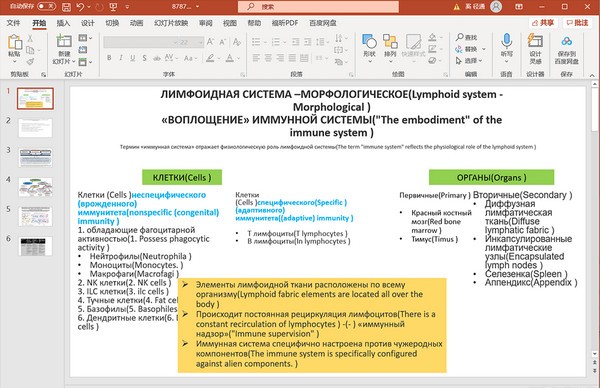
Task: Switch to the 动画 (Animations) tab
Action: pos(136,23)
